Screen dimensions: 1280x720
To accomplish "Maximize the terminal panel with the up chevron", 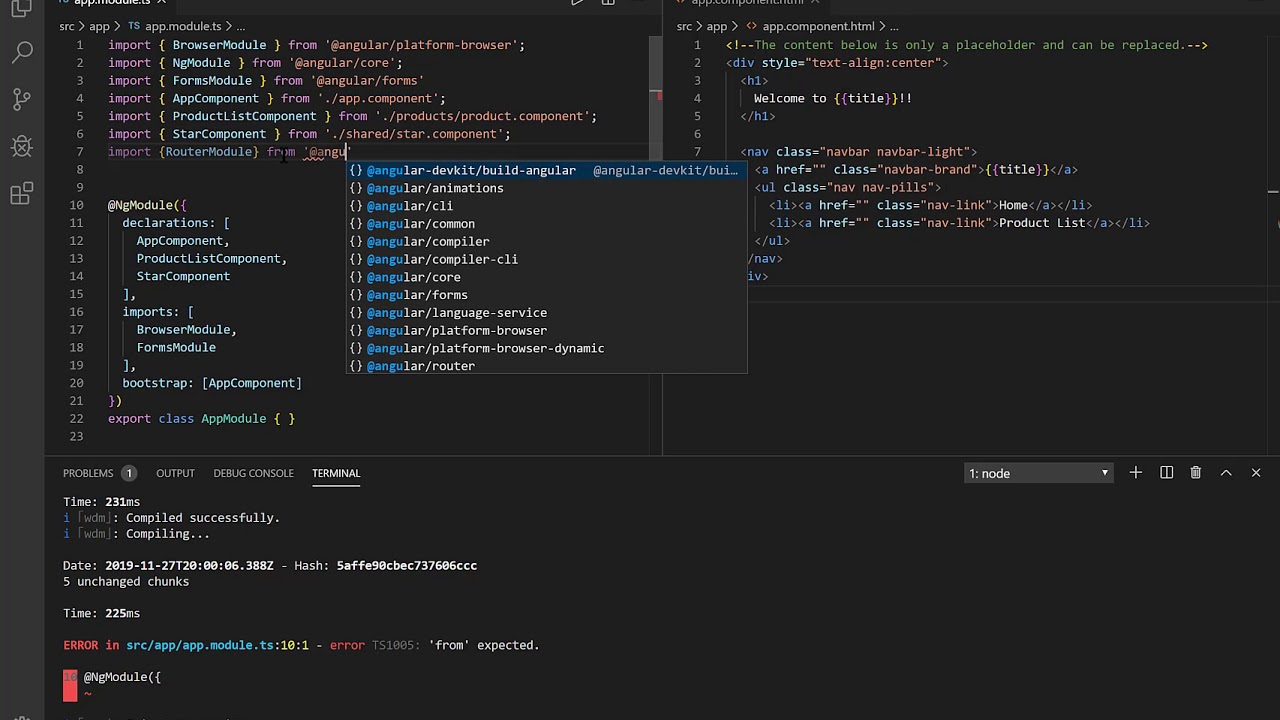I will [1226, 473].
